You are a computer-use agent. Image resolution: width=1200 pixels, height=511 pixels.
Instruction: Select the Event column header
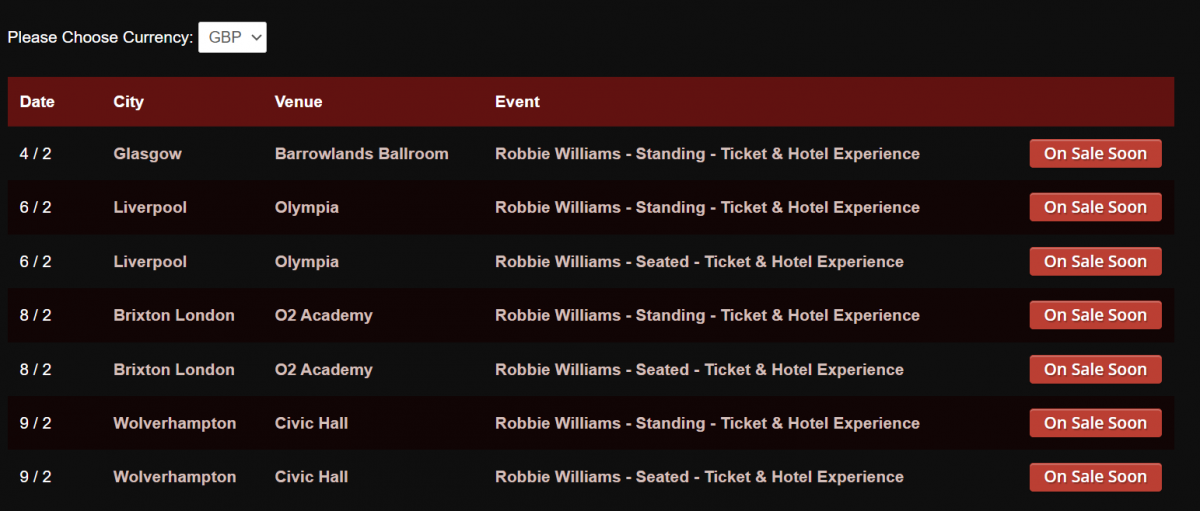click(517, 102)
